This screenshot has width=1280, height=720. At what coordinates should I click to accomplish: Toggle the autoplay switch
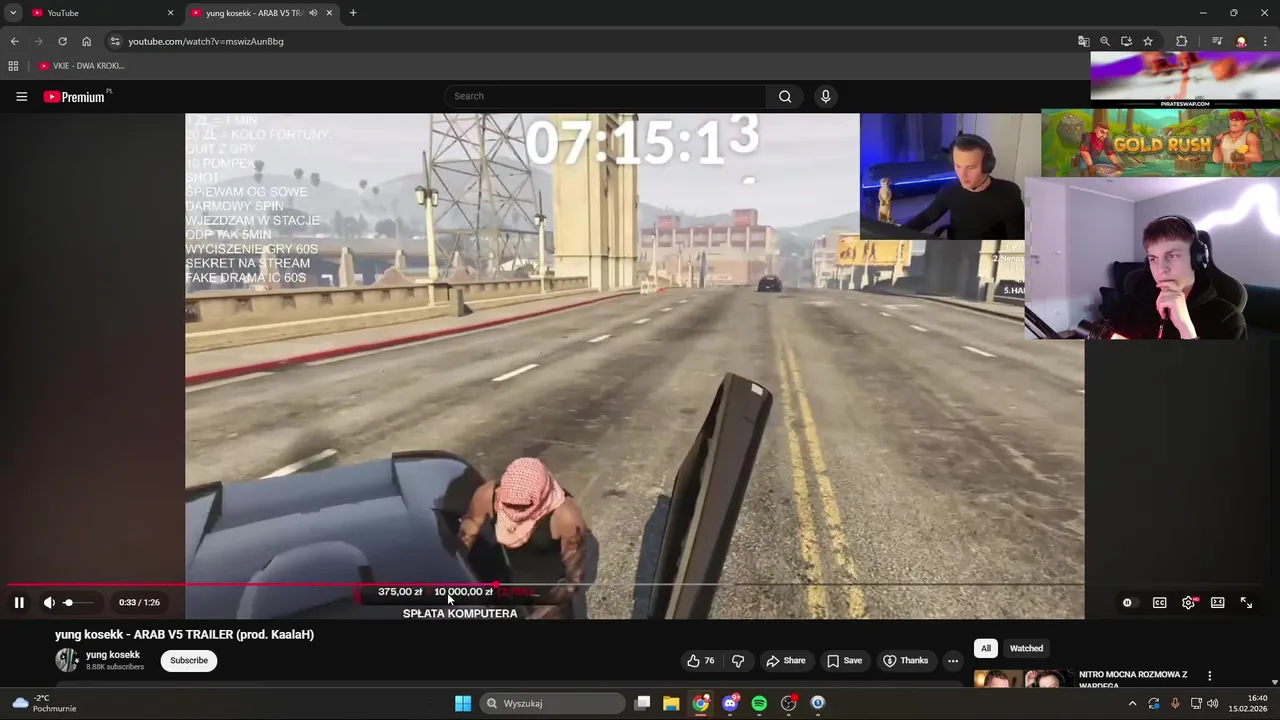click(x=1127, y=602)
